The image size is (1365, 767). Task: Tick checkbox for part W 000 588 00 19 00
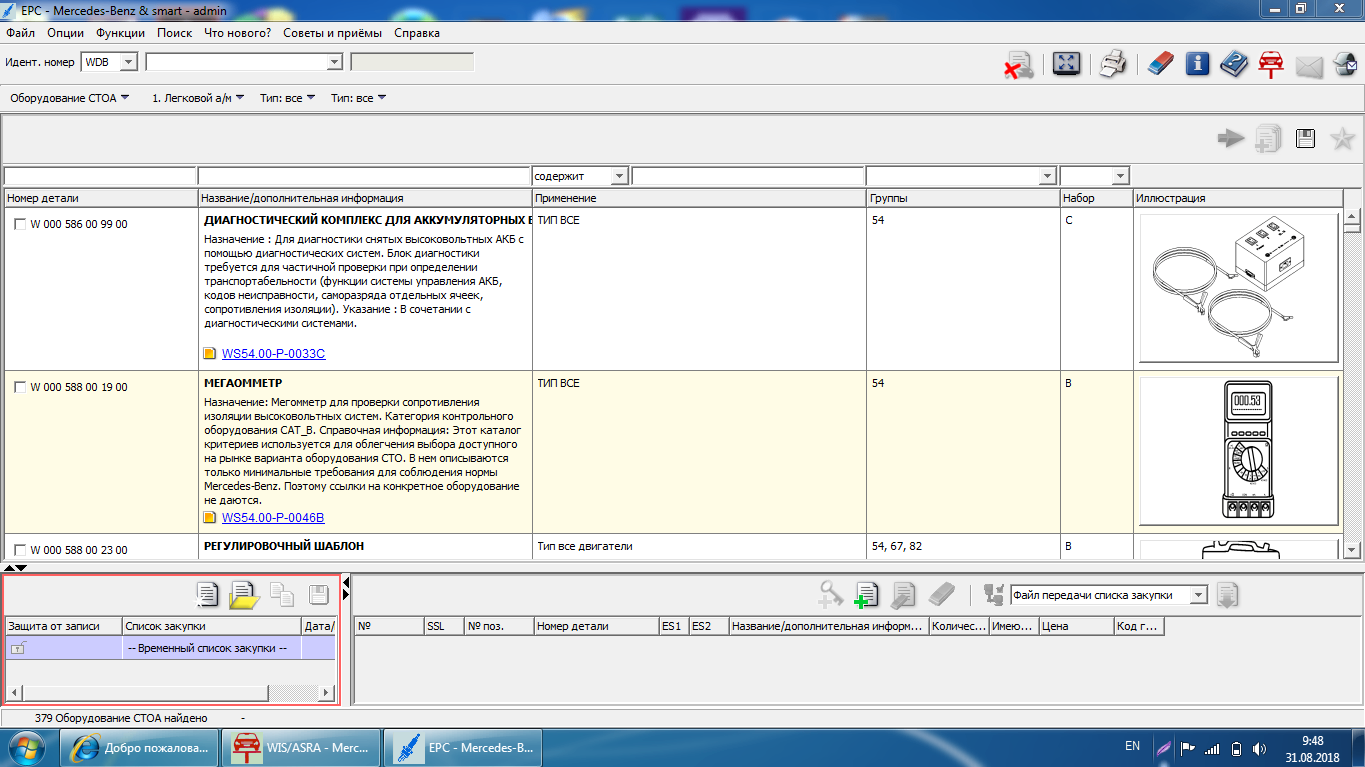[20, 387]
